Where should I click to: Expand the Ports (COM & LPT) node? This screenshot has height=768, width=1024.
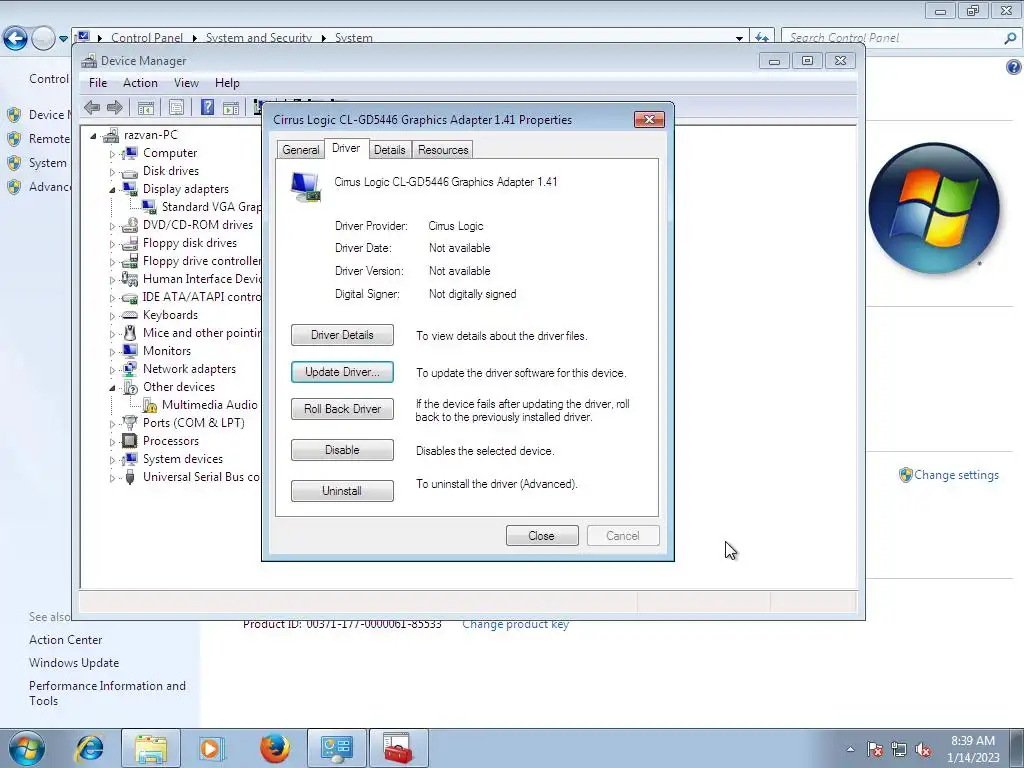(x=112, y=424)
